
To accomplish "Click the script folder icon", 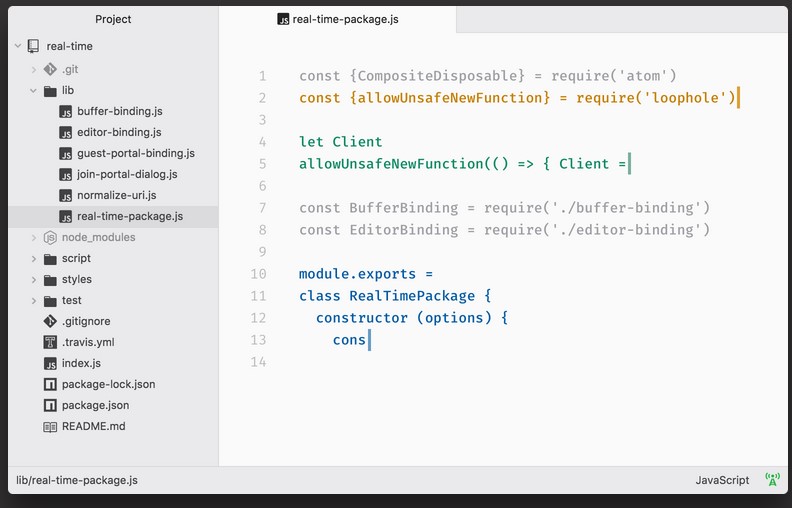I will pos(50,259).
